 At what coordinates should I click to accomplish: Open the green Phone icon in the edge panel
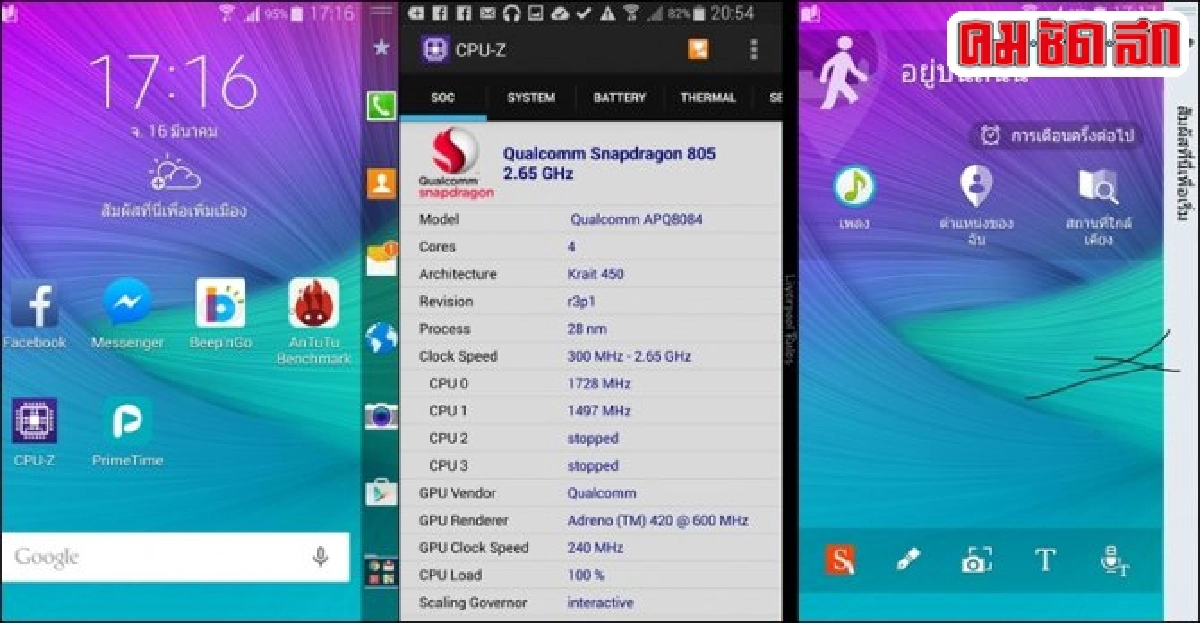tap(381, 105)
